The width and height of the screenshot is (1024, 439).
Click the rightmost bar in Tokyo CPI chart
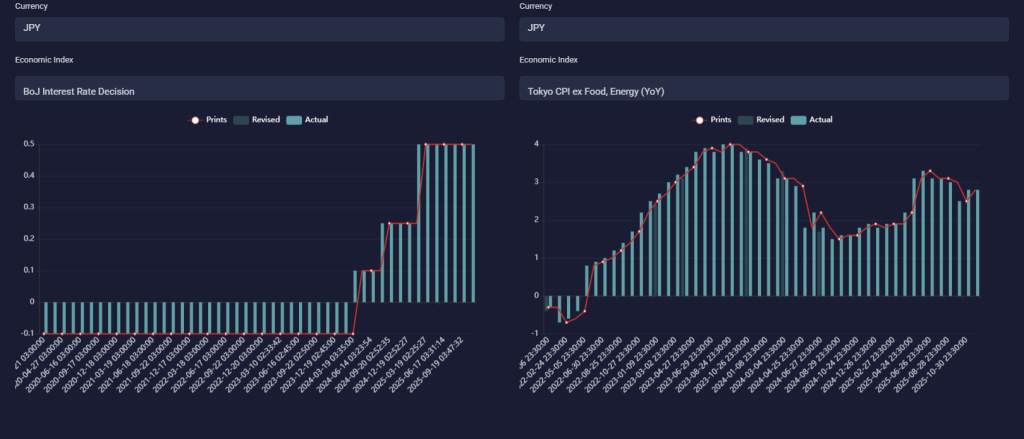[x=977, y=243]
